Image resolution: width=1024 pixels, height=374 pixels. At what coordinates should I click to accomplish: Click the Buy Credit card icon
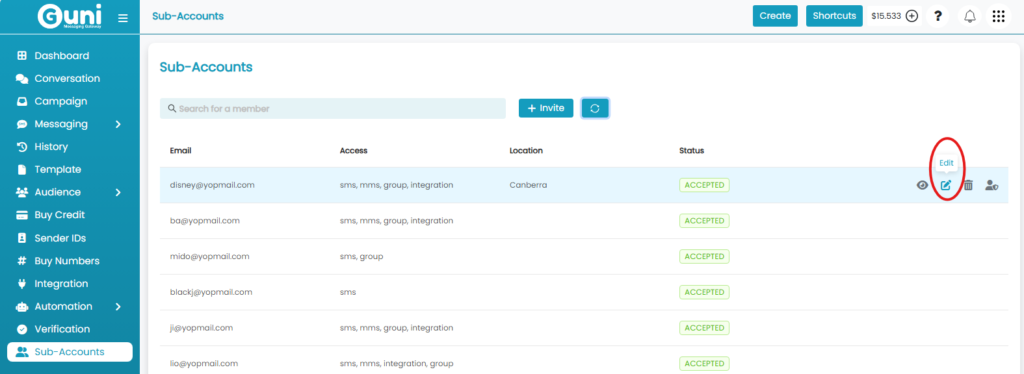point(22,215)
